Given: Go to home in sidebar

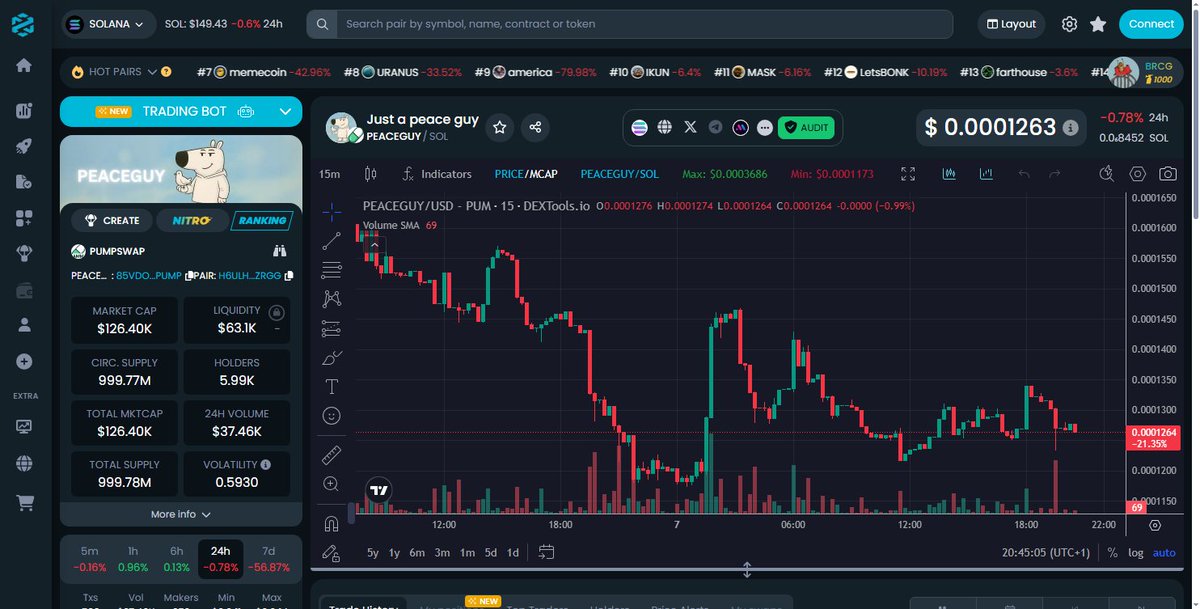Looking at the screenshot, I should (x=24, y=65).
